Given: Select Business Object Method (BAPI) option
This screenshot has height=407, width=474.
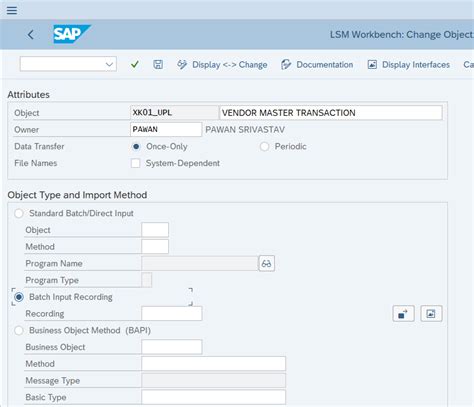Looking at the screenshot, I should coord(19,330).
